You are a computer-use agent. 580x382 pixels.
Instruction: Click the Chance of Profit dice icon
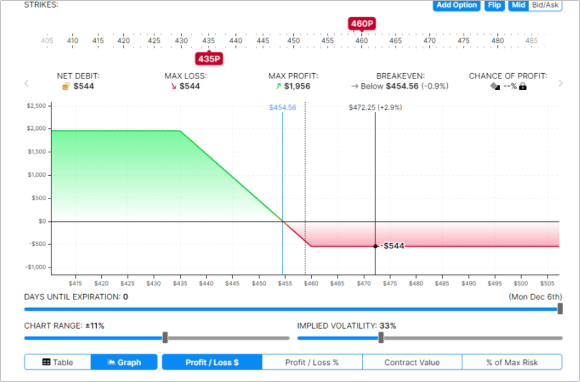(495, 87)
